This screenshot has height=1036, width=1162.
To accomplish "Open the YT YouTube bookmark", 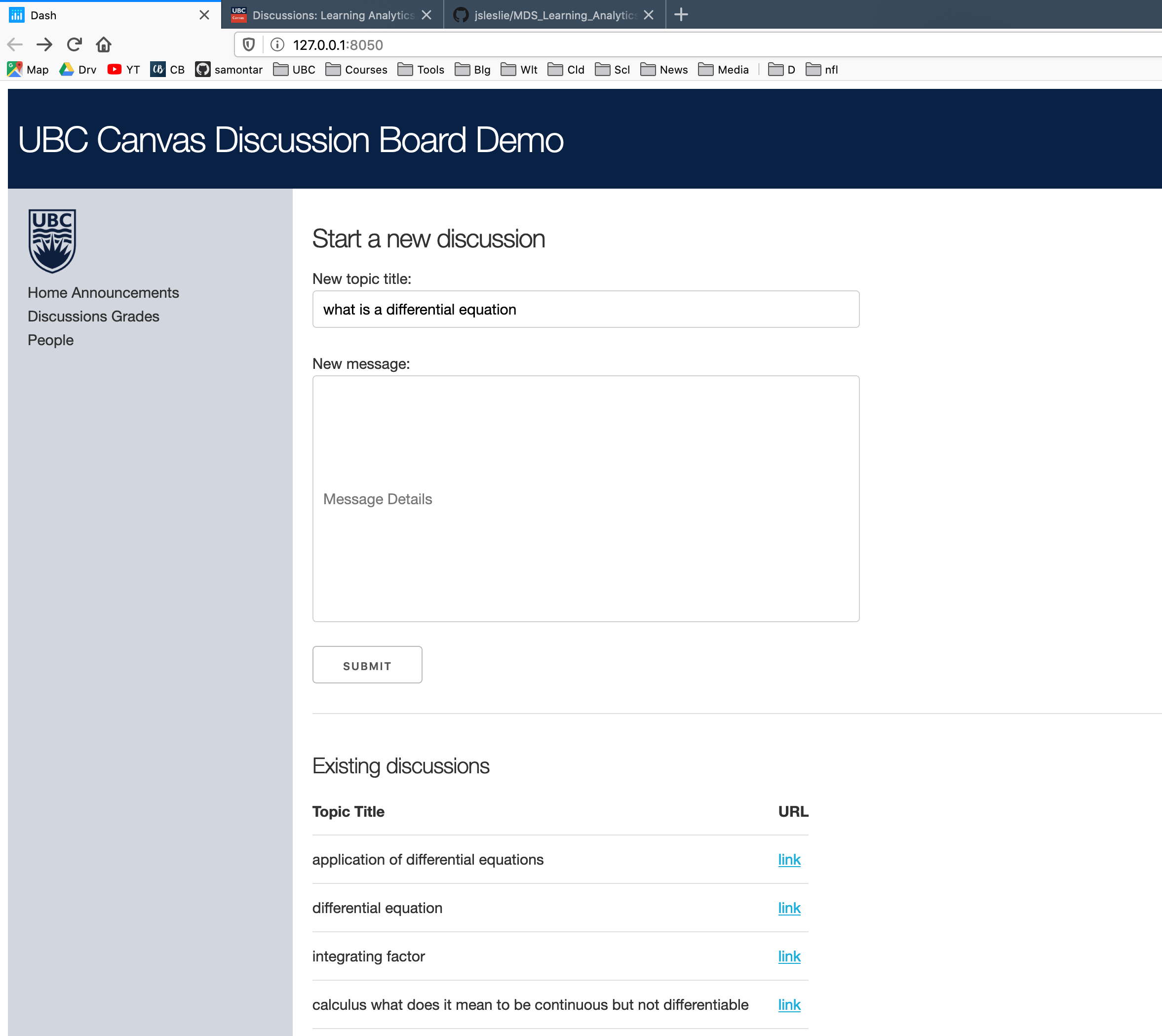I will tap(123, 70).
